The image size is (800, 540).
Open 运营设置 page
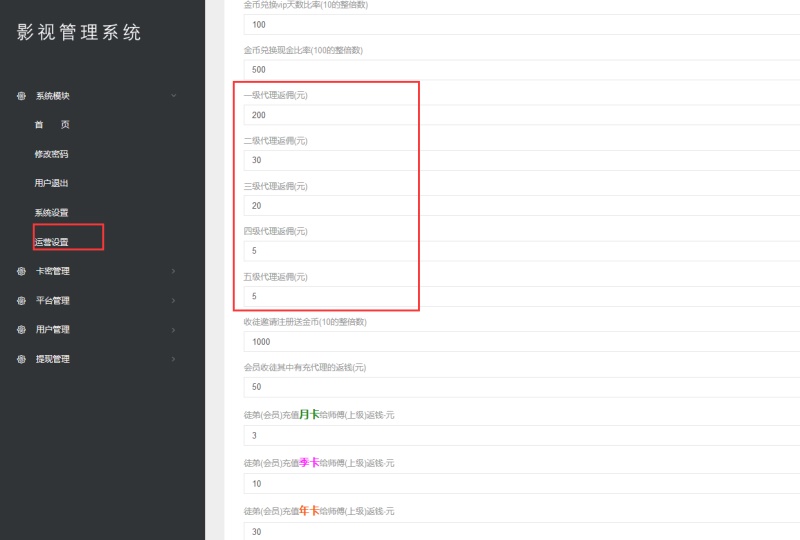point(52,242)
